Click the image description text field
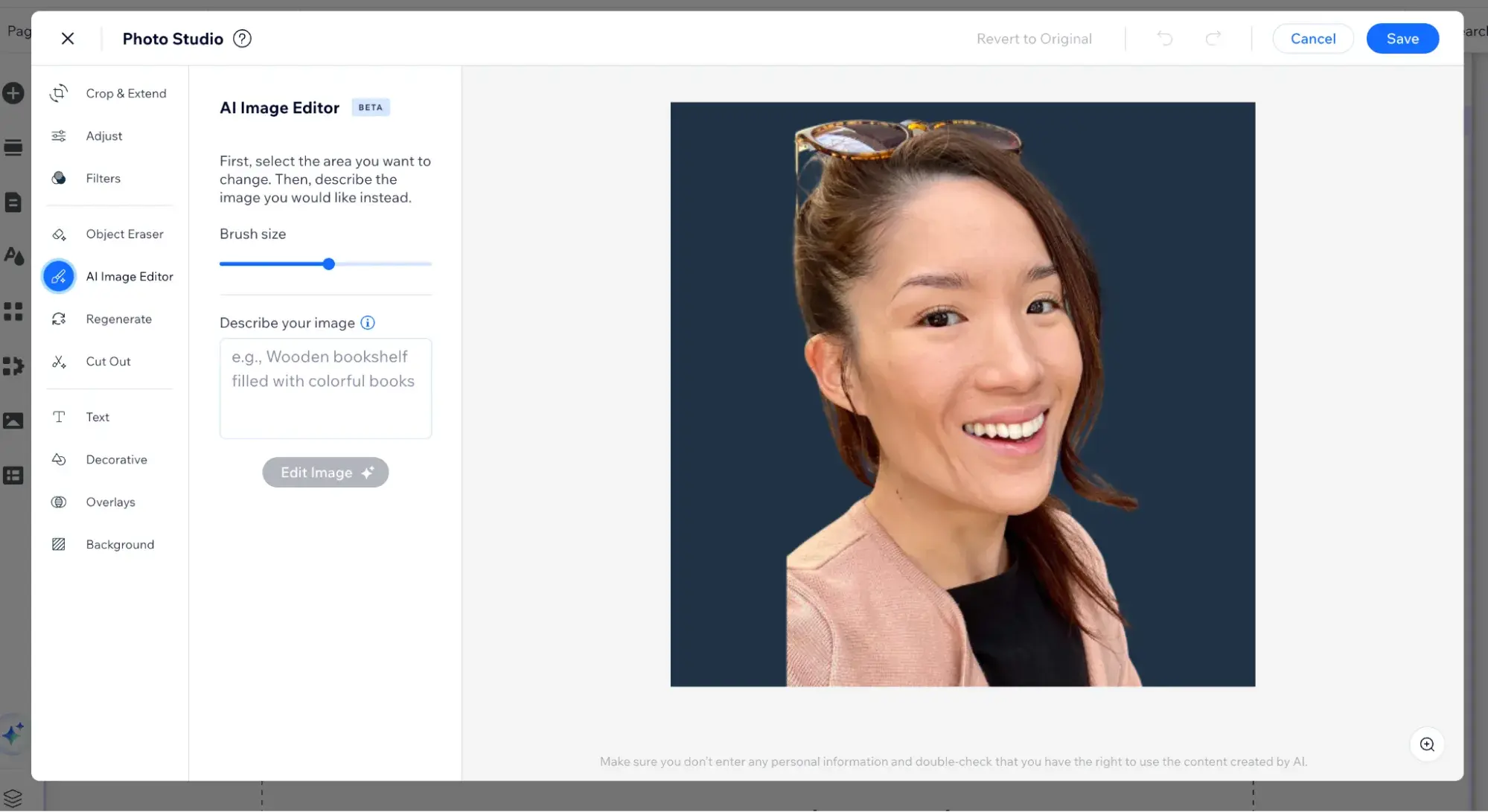The image size is (1488, 812). coord(325,388)
